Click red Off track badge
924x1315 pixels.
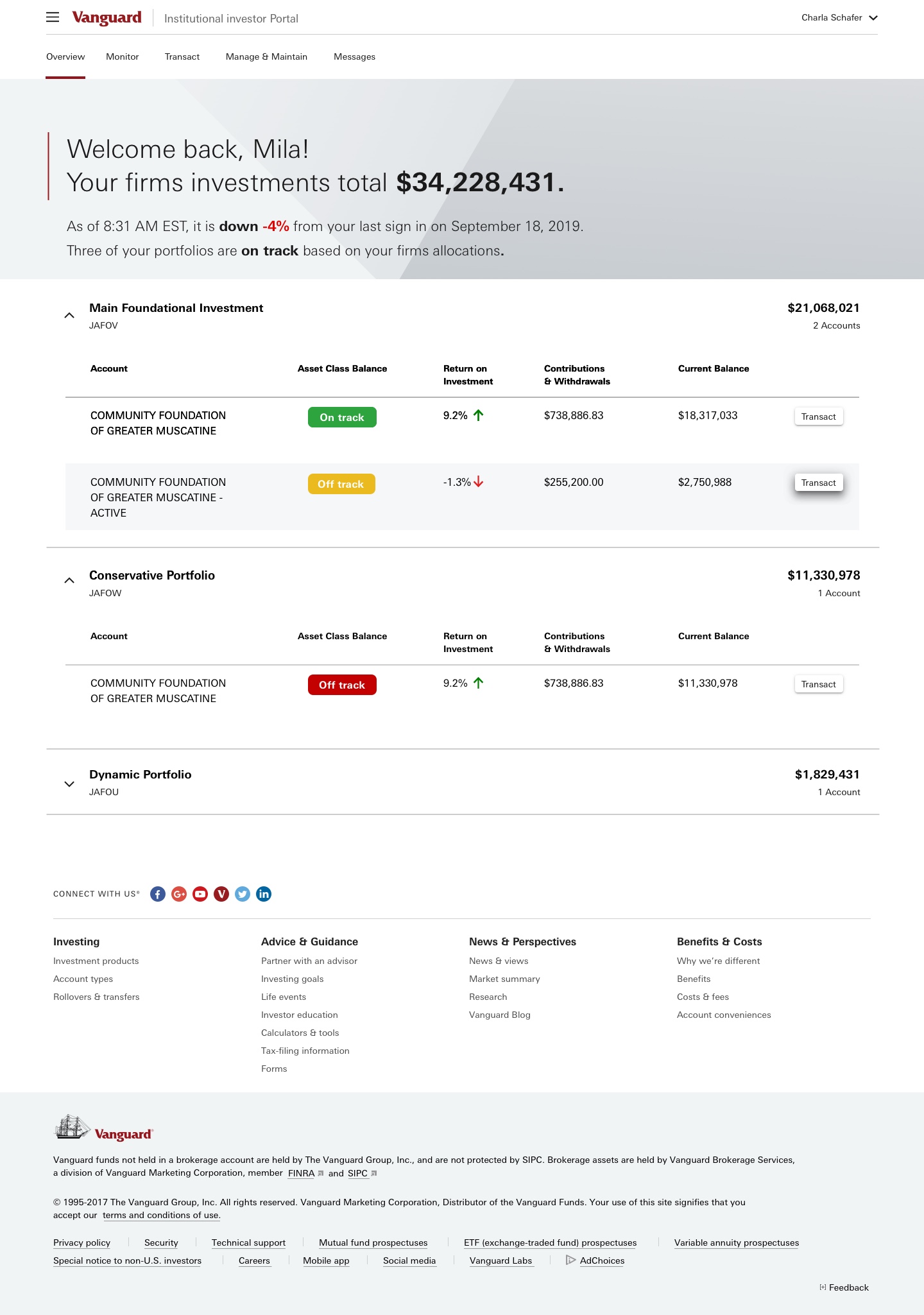tap(342, 685)
